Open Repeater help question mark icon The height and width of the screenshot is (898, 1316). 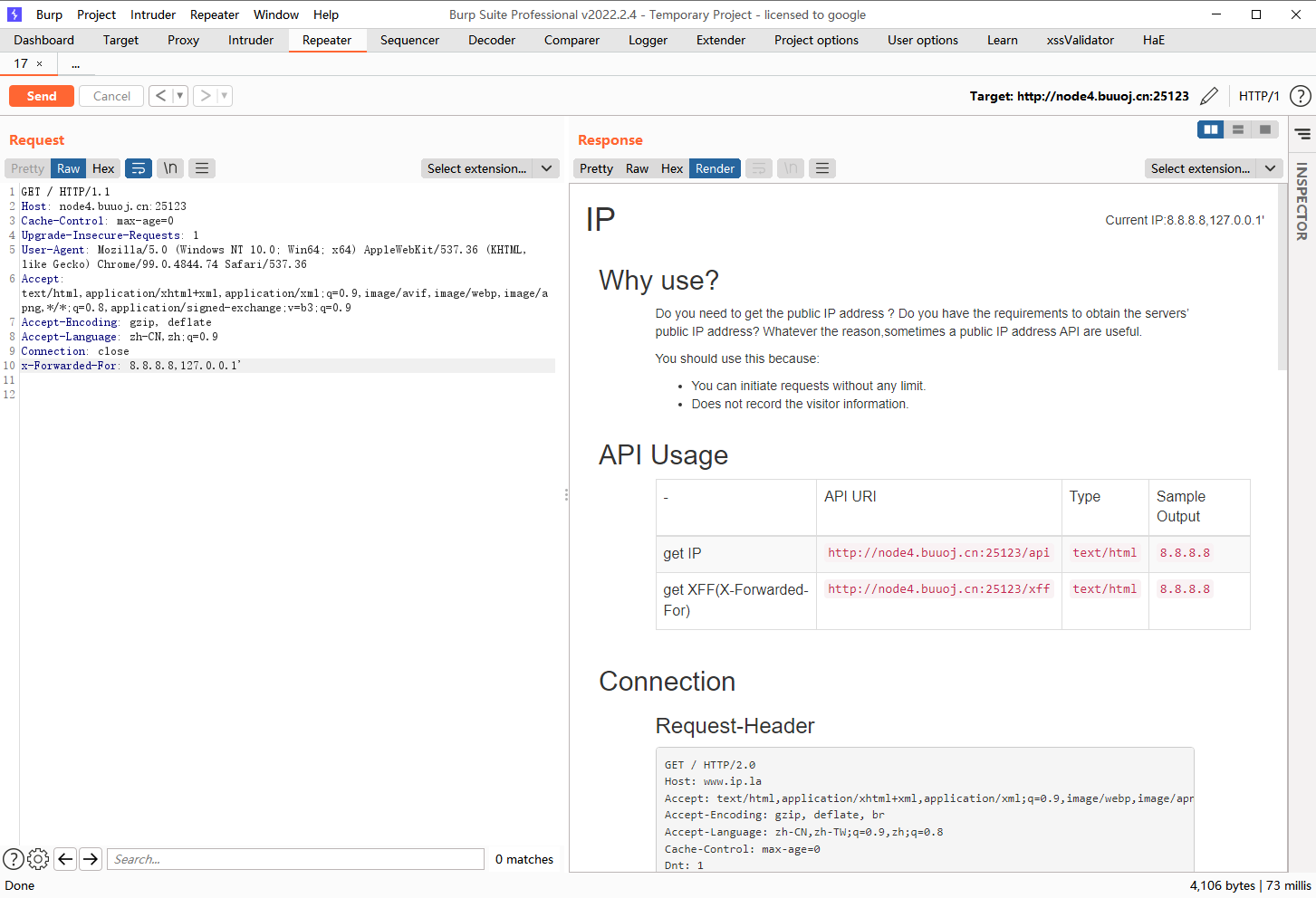coord(1300,96)
